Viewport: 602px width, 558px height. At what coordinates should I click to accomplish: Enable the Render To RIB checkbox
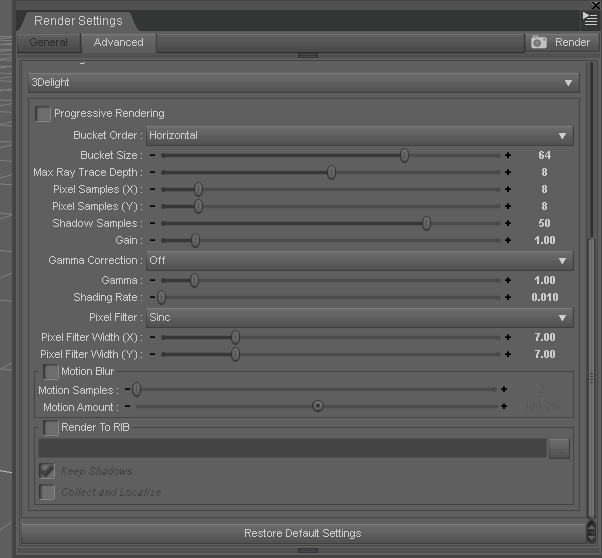[x=51, y=427]
